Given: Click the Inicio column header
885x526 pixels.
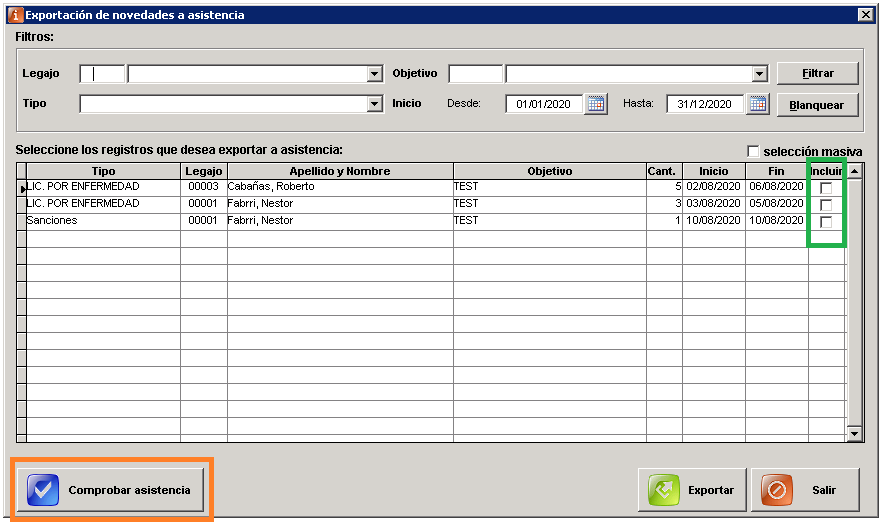Looking at the screenshot, I should 714,171.
